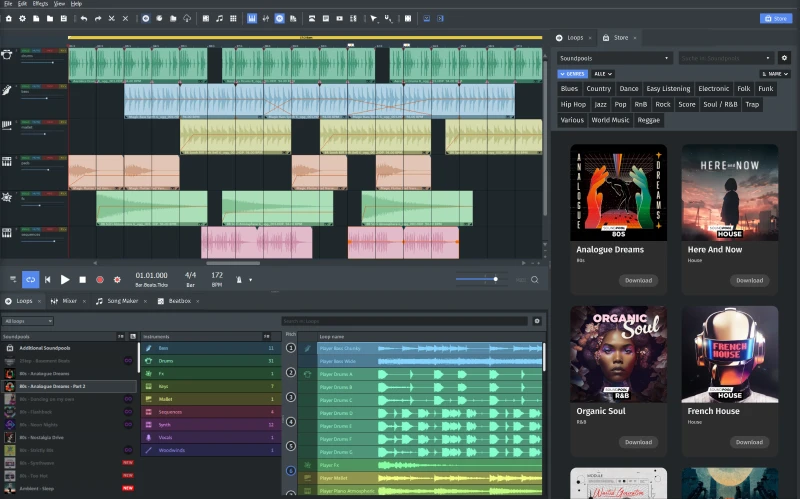Open the Effects menu
The width and height of the screenshot is (800, 499).
pyautogui.click(x=40, y=4)
